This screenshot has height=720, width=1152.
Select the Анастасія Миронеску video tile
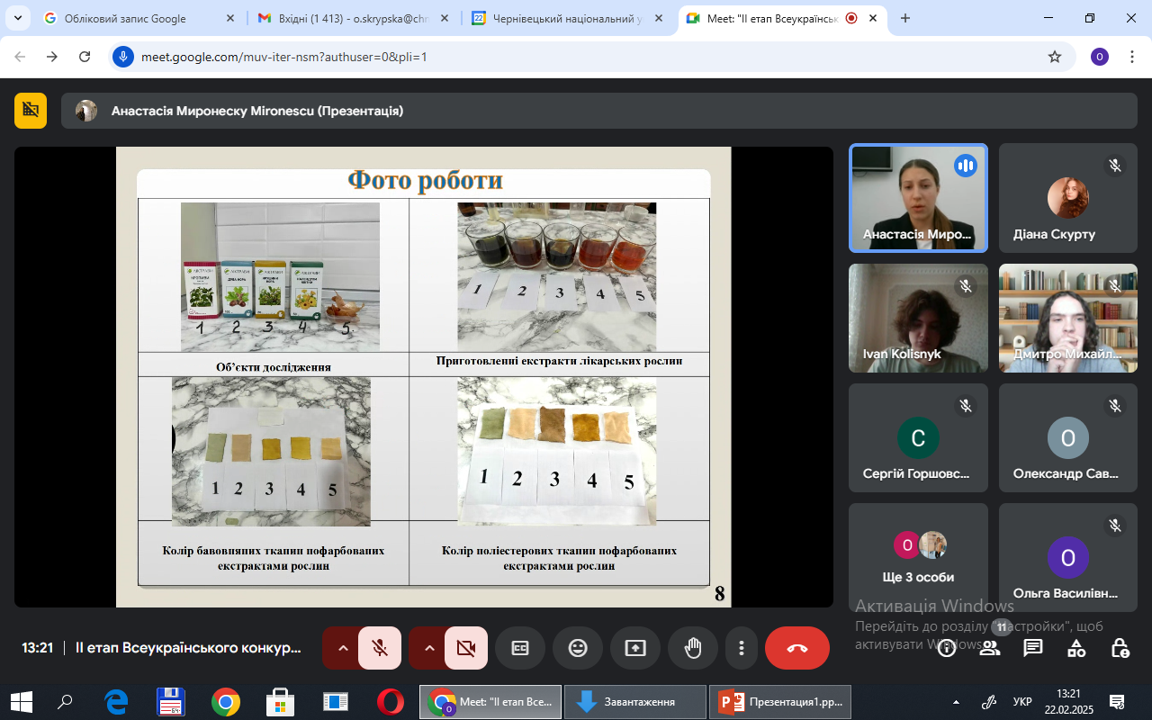[918, 198]
